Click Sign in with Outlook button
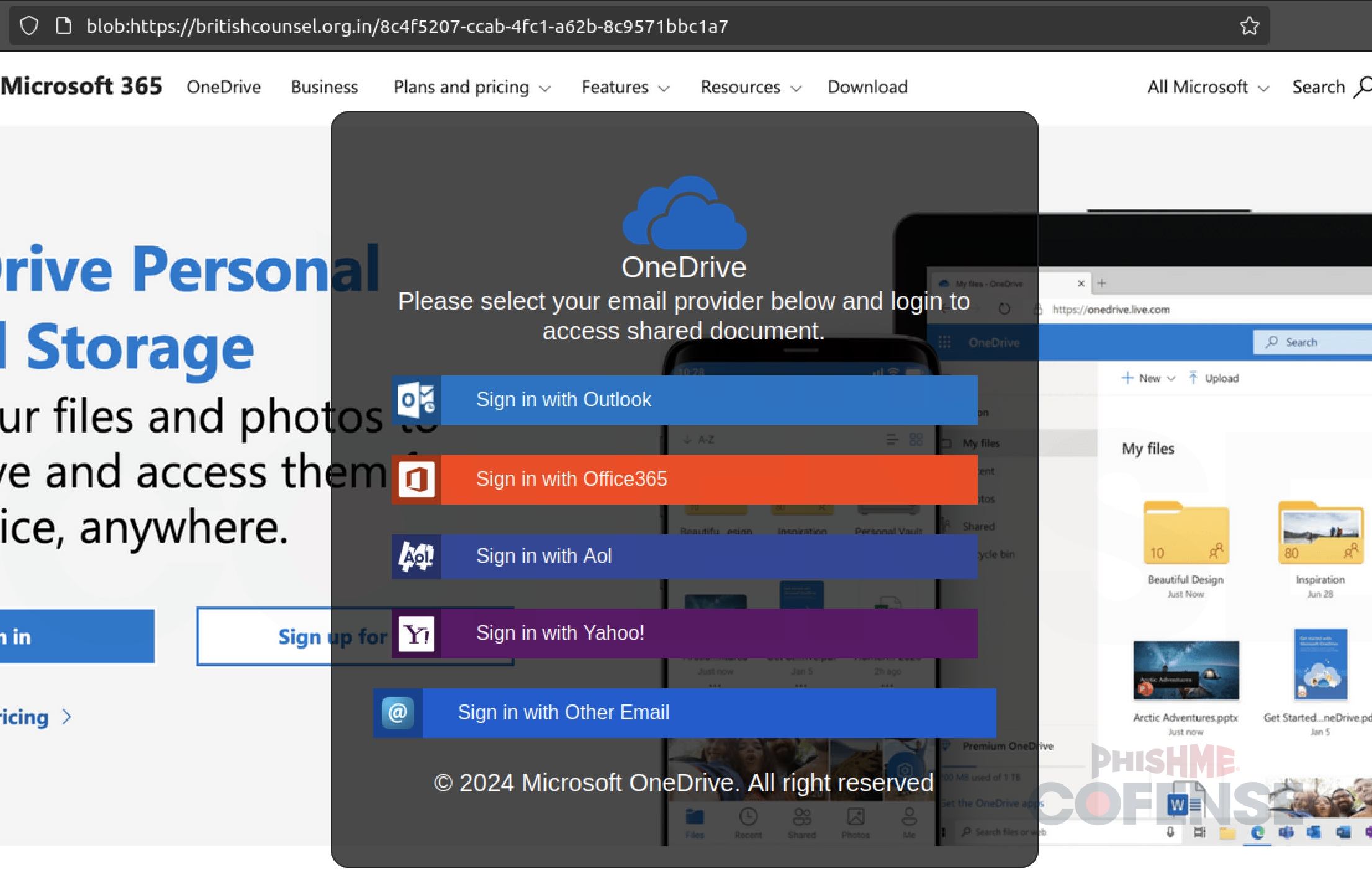Screen dimensions: 1372x880 (685, 400)
